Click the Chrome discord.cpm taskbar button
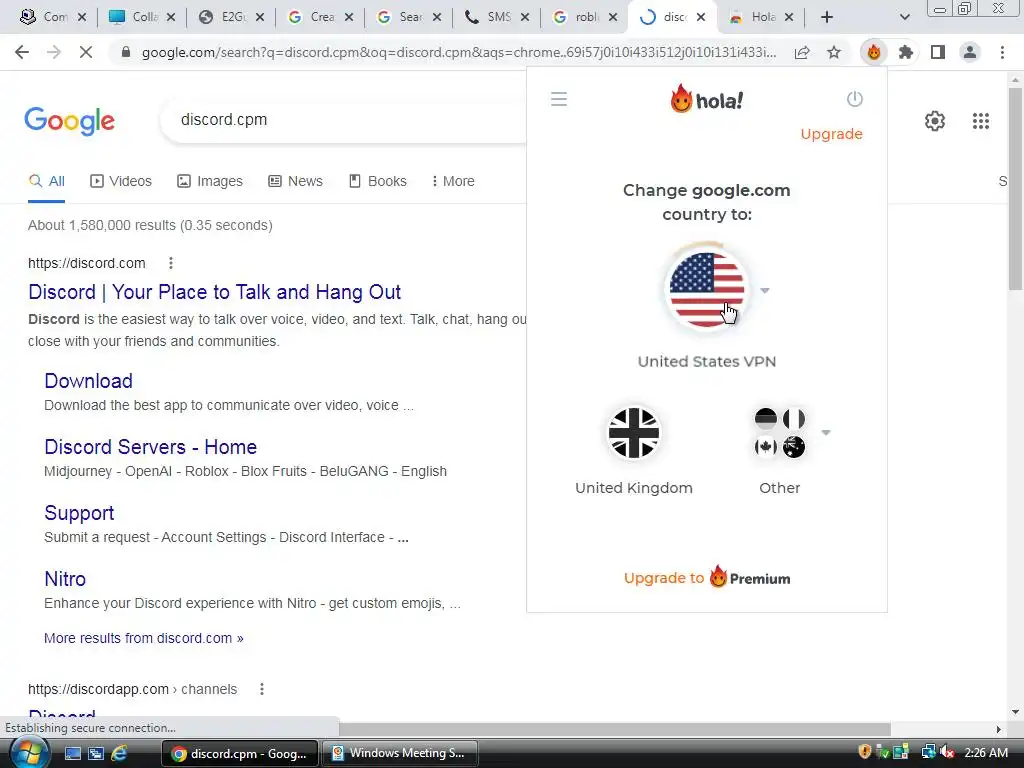The width and height of the screenshot is (1024, 768). coord(240,753)
